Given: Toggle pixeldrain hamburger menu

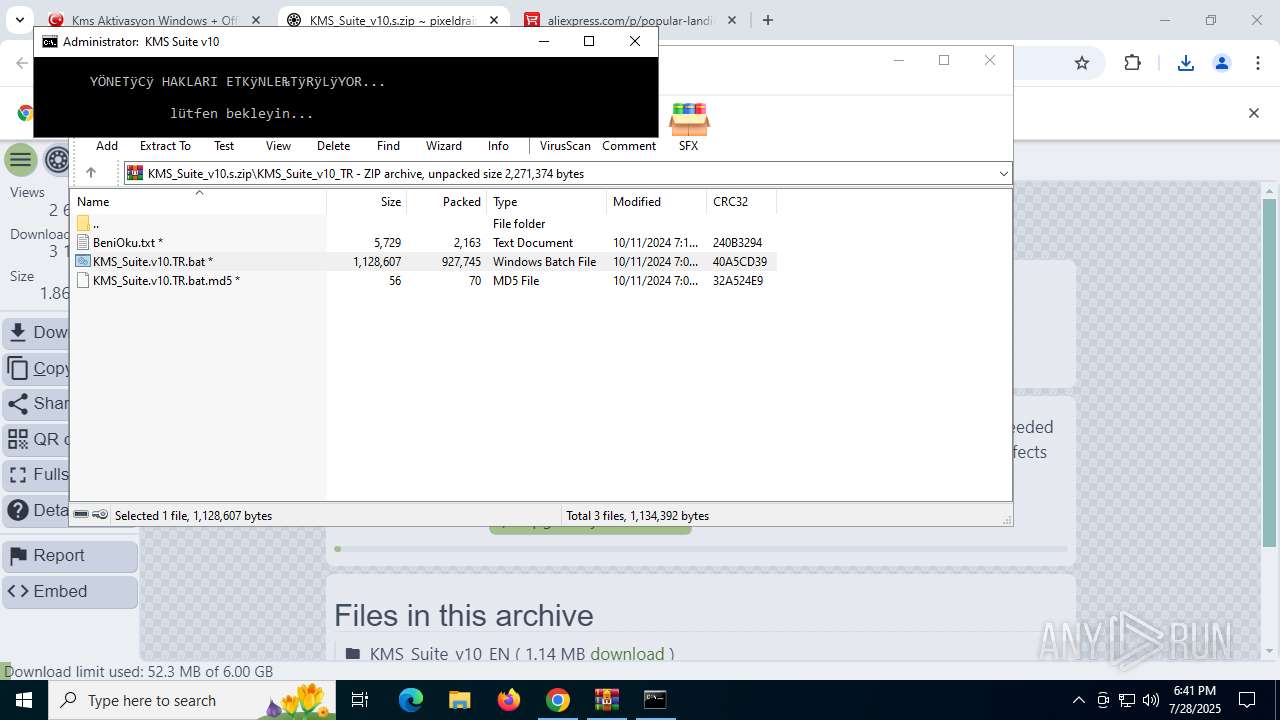Looking at the screenshot, I should click(20, 160).
